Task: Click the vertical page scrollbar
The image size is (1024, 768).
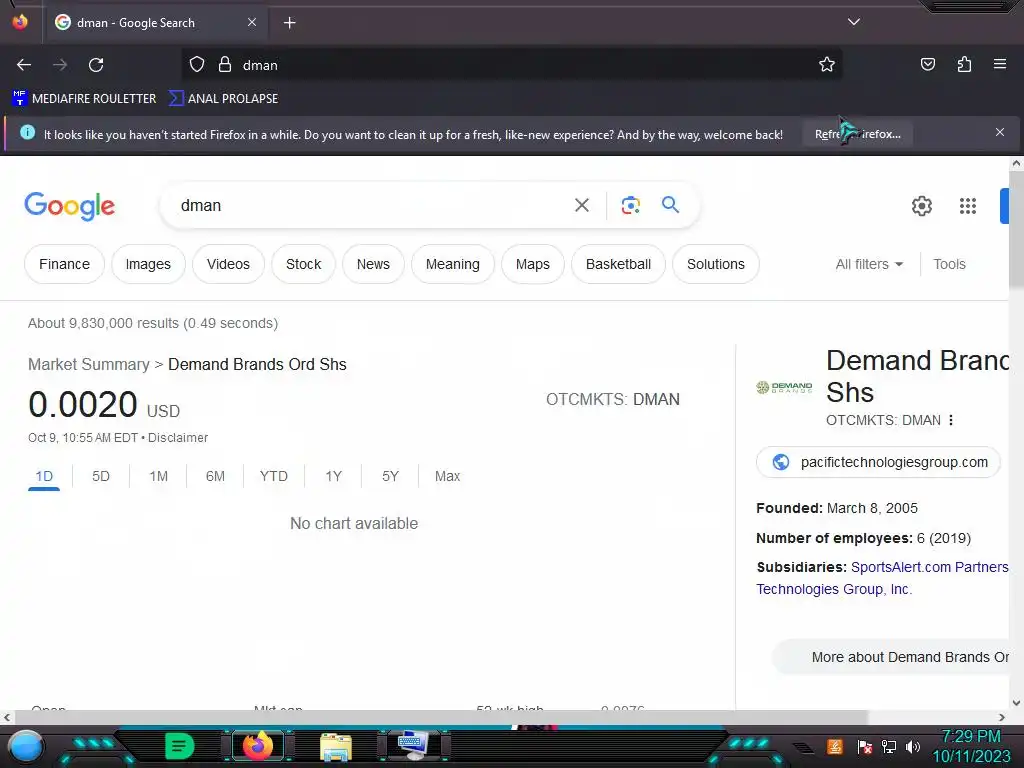Action: click(1016, 229)
